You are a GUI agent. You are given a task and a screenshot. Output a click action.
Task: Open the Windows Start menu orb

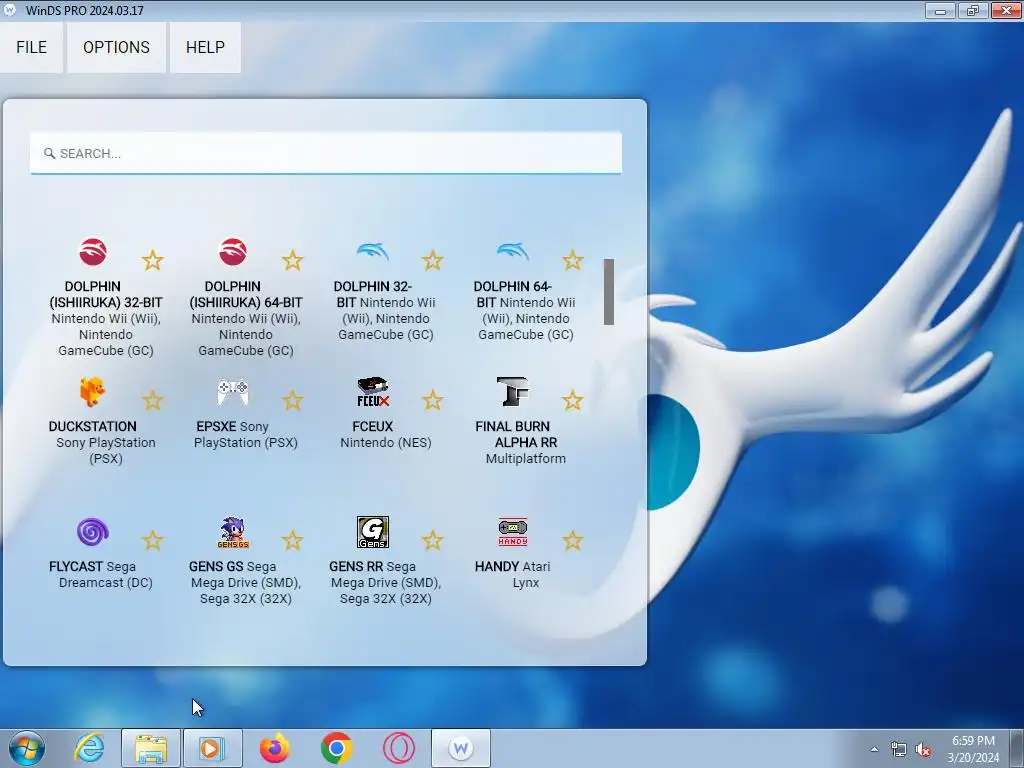click(27, 748)
